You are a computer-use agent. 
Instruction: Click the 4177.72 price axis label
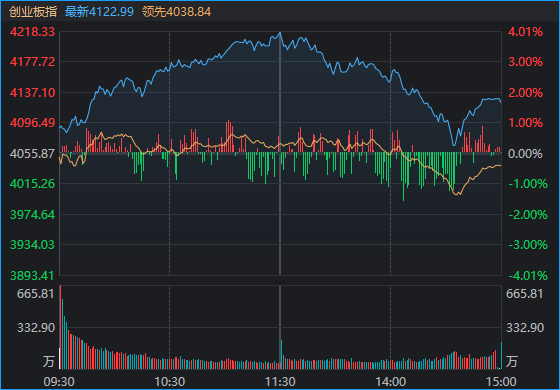(x=32, y=62)
